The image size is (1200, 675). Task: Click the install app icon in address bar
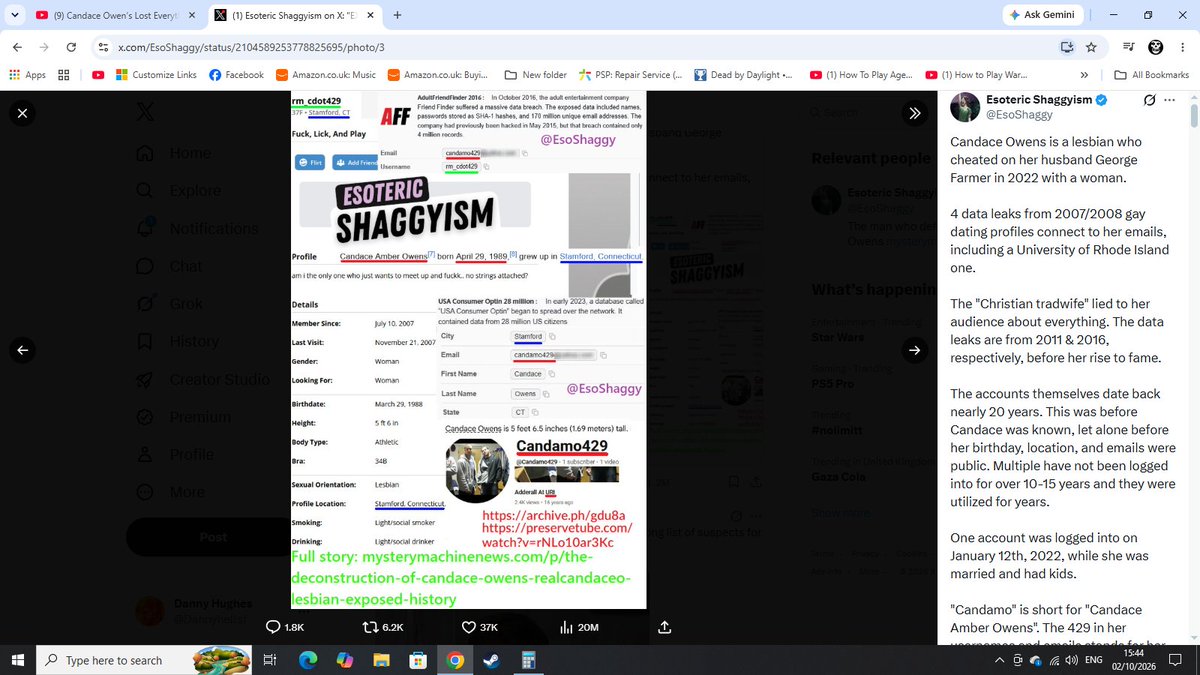[x=1067, y=47]
